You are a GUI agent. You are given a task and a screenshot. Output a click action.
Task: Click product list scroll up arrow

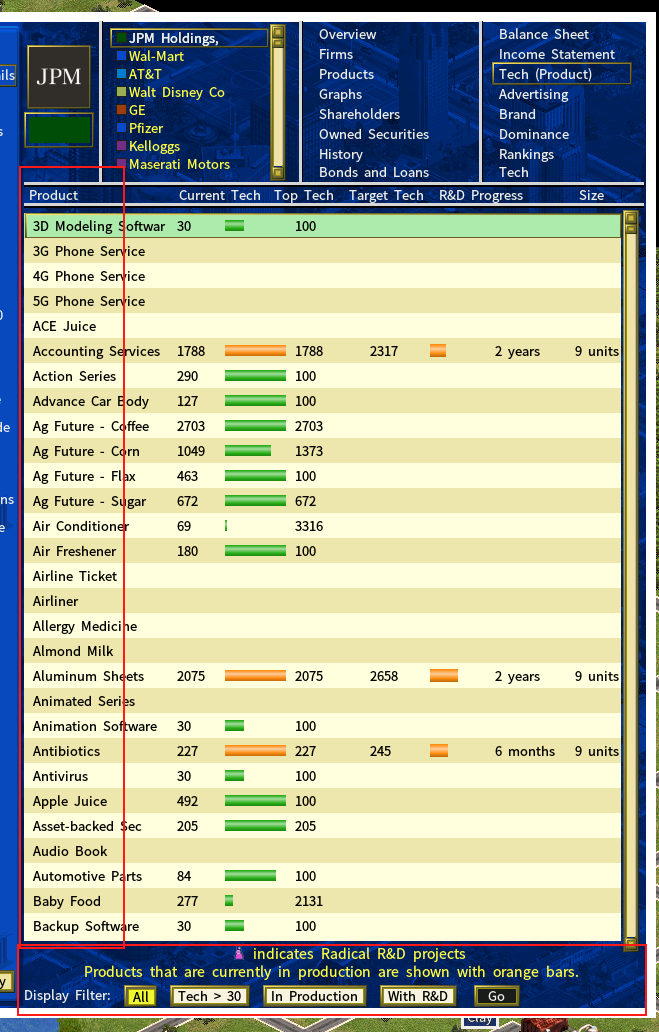point(631,218)
